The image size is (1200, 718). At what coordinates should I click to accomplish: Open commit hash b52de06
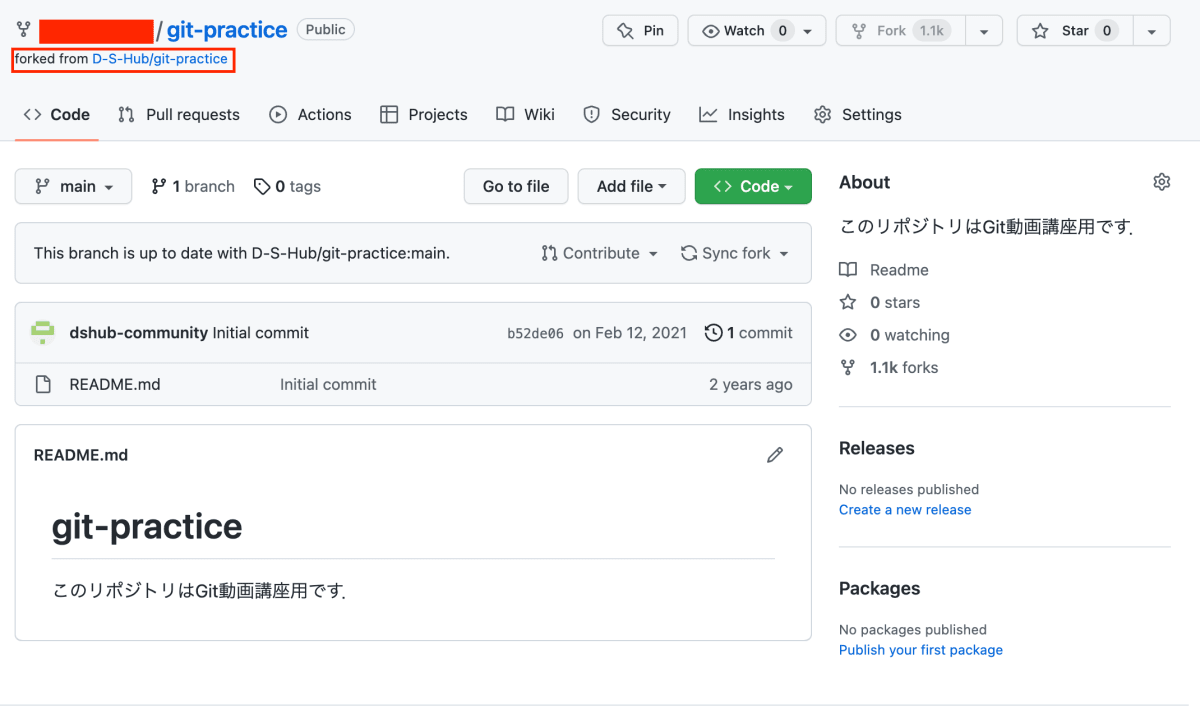[535, 334]
